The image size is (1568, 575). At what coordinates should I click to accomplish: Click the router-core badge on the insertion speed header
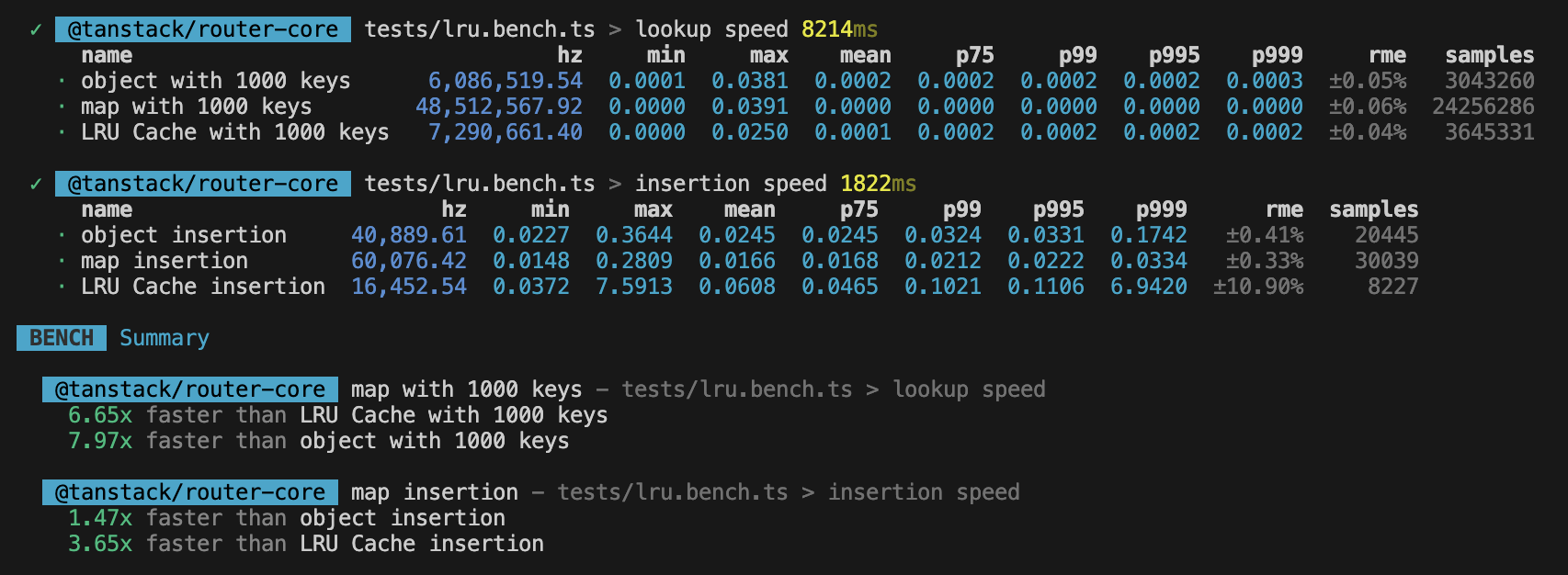pos(202,184)
